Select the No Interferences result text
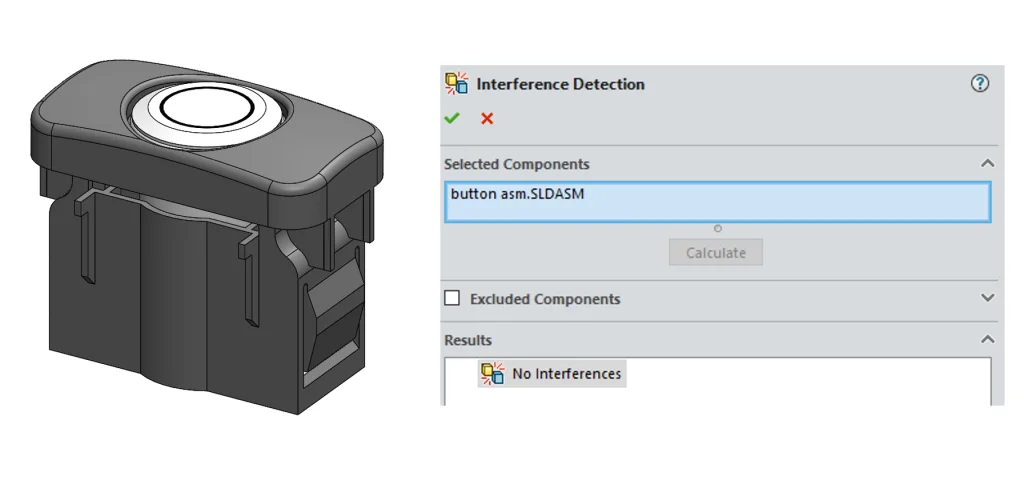 566,374
